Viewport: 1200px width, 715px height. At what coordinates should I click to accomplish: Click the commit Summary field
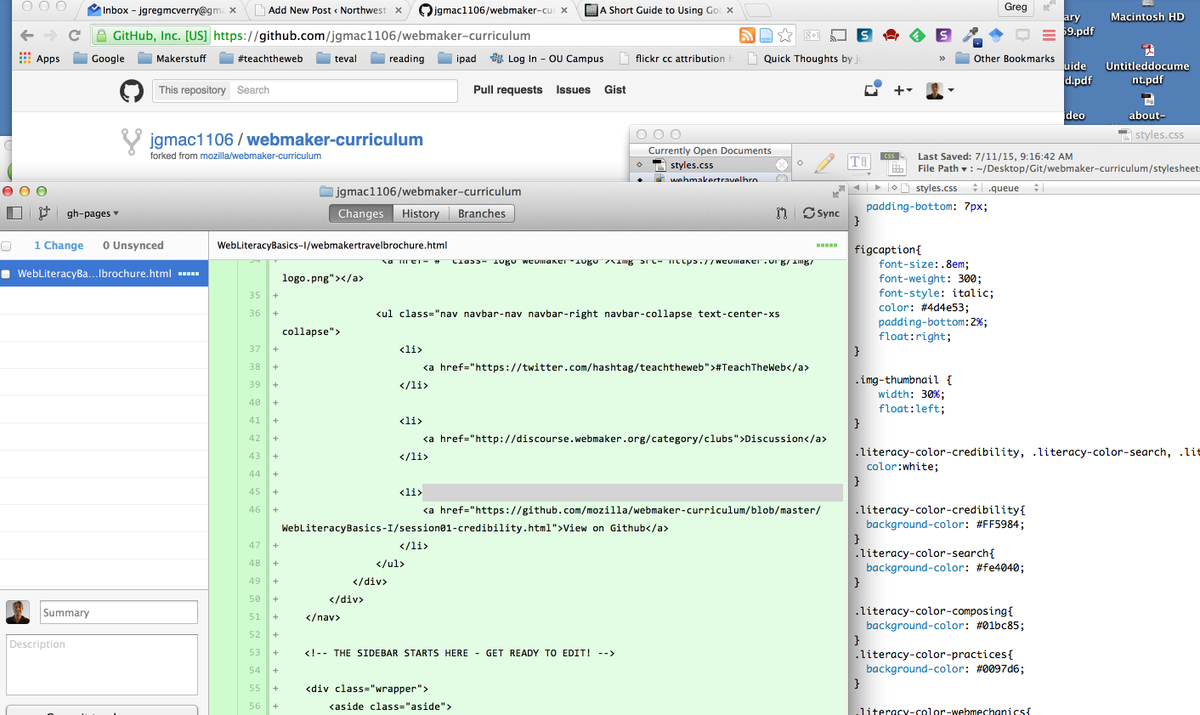pos(119,612)
